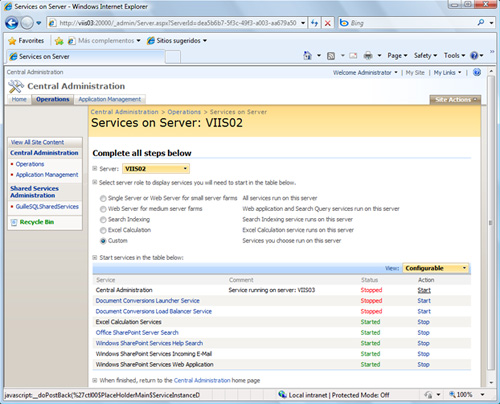Start Document Conversions Load Balancer Service
The height and width of the screenshot is (404, 500).
pos(424,312)
